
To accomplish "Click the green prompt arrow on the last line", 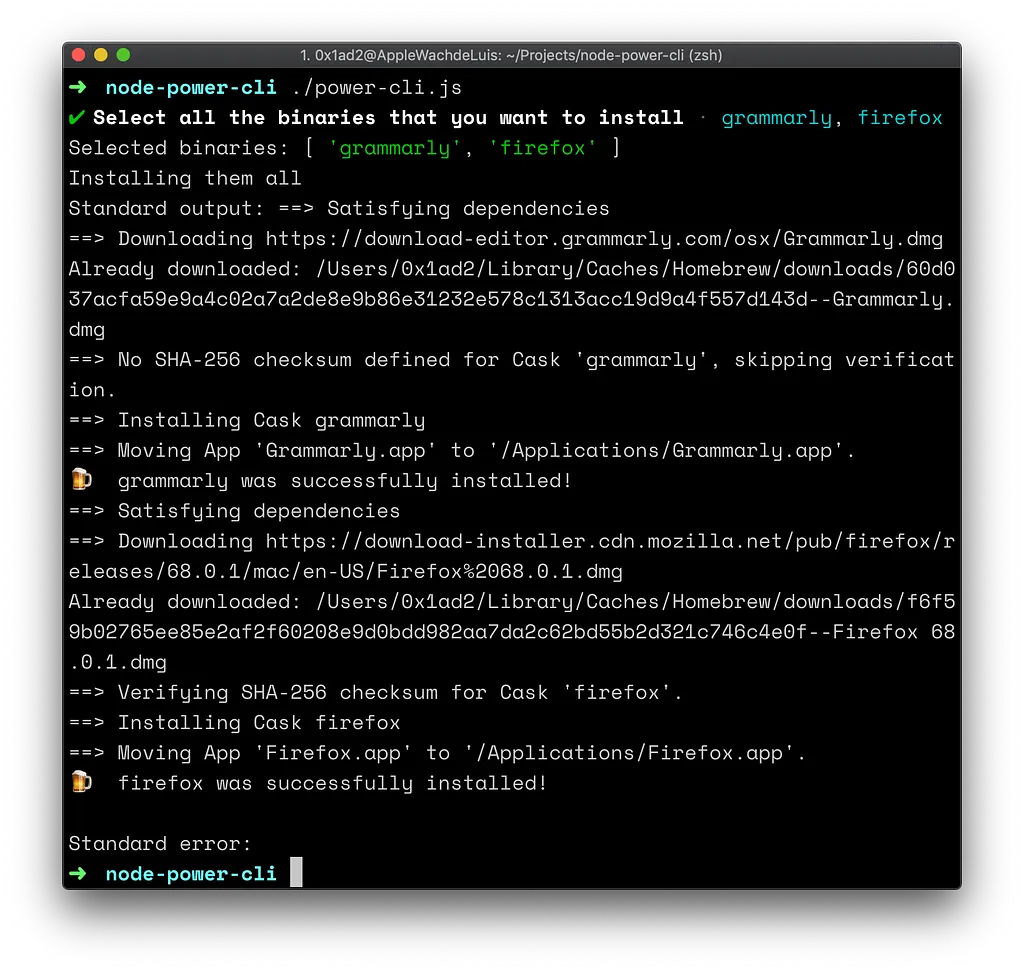I will coord(78,873).
